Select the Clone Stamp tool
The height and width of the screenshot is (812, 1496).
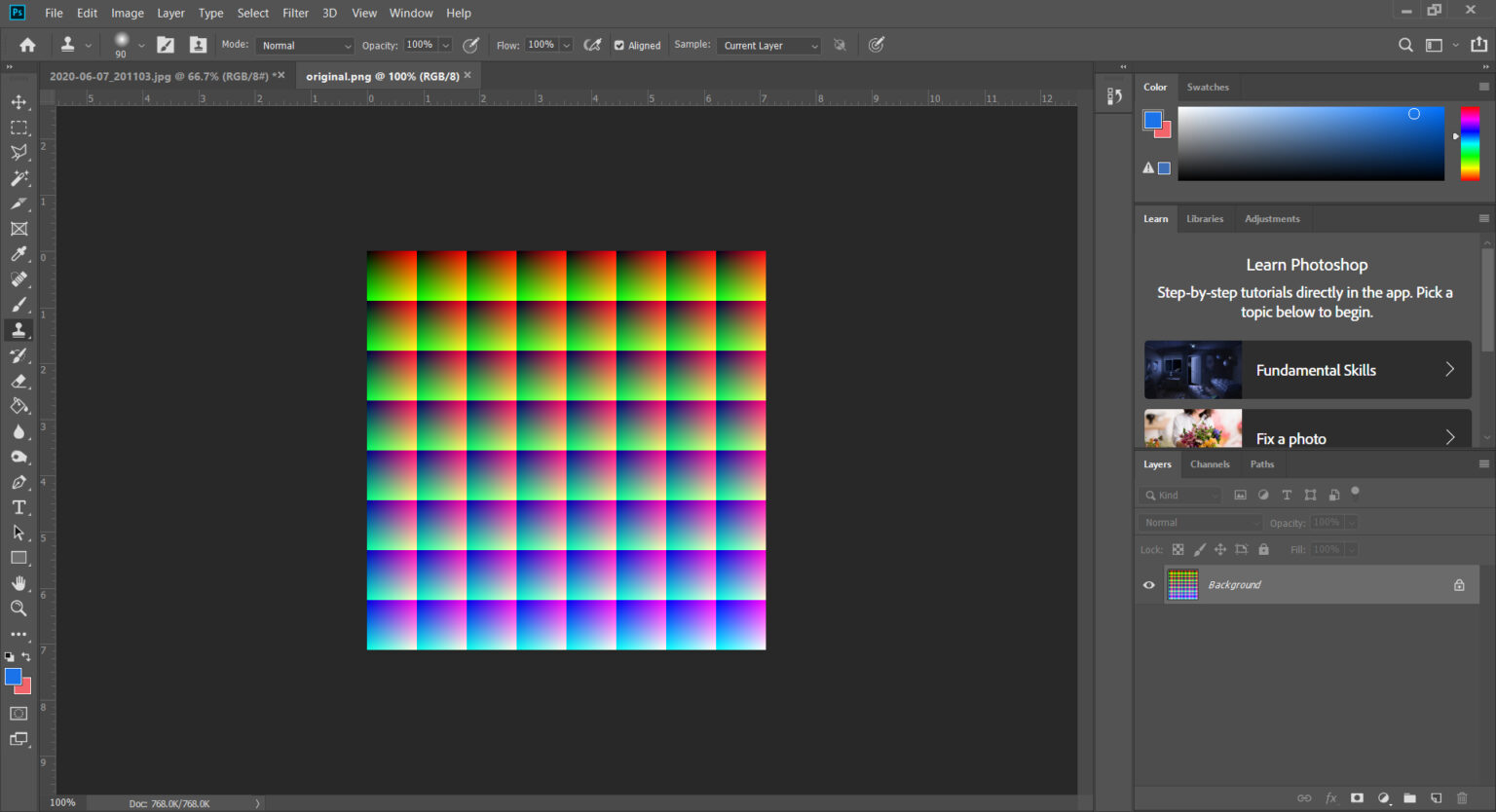[19, 330]
